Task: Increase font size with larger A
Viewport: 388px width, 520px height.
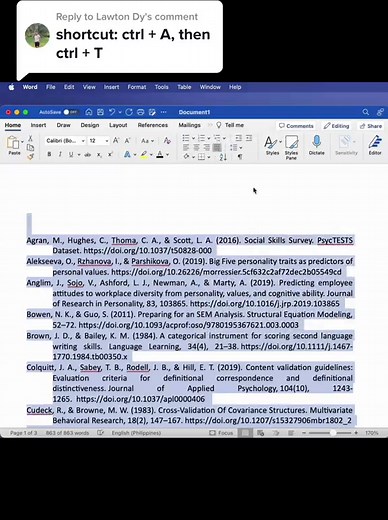Action: tap(116, 141)
